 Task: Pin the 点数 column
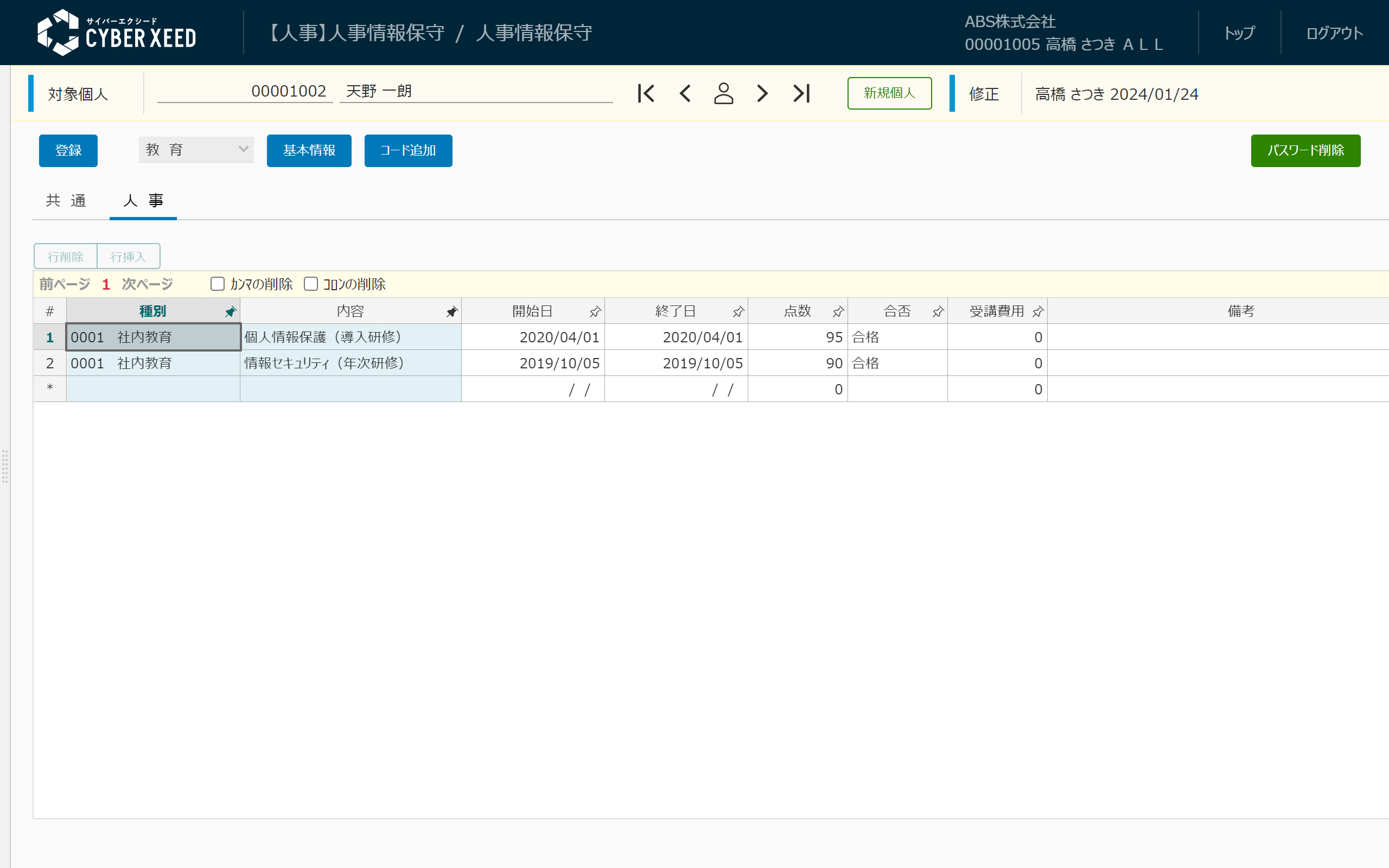tap(838, 312)
